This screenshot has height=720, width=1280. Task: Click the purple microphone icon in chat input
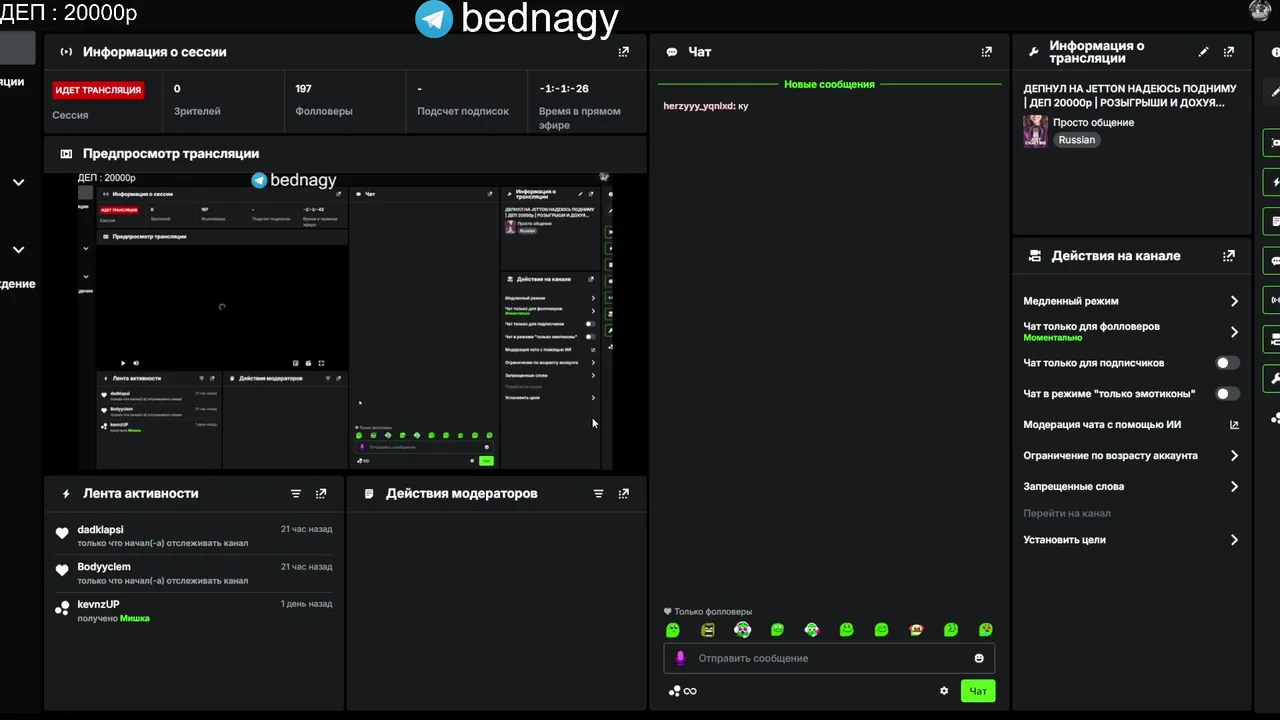[x=681, y=658]
